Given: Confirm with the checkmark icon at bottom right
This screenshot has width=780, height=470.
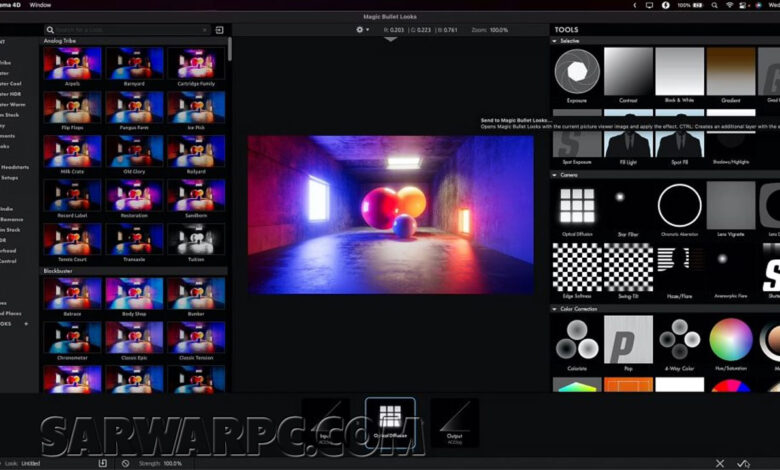Looking at the screenshot, I should (x=743, y=463).
